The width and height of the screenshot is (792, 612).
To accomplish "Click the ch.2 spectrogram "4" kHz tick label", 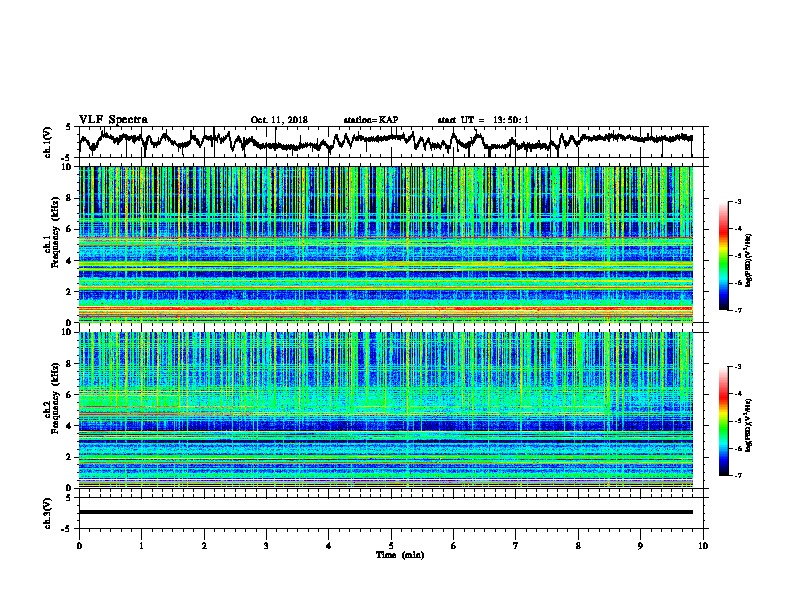I will click(70, 426).
